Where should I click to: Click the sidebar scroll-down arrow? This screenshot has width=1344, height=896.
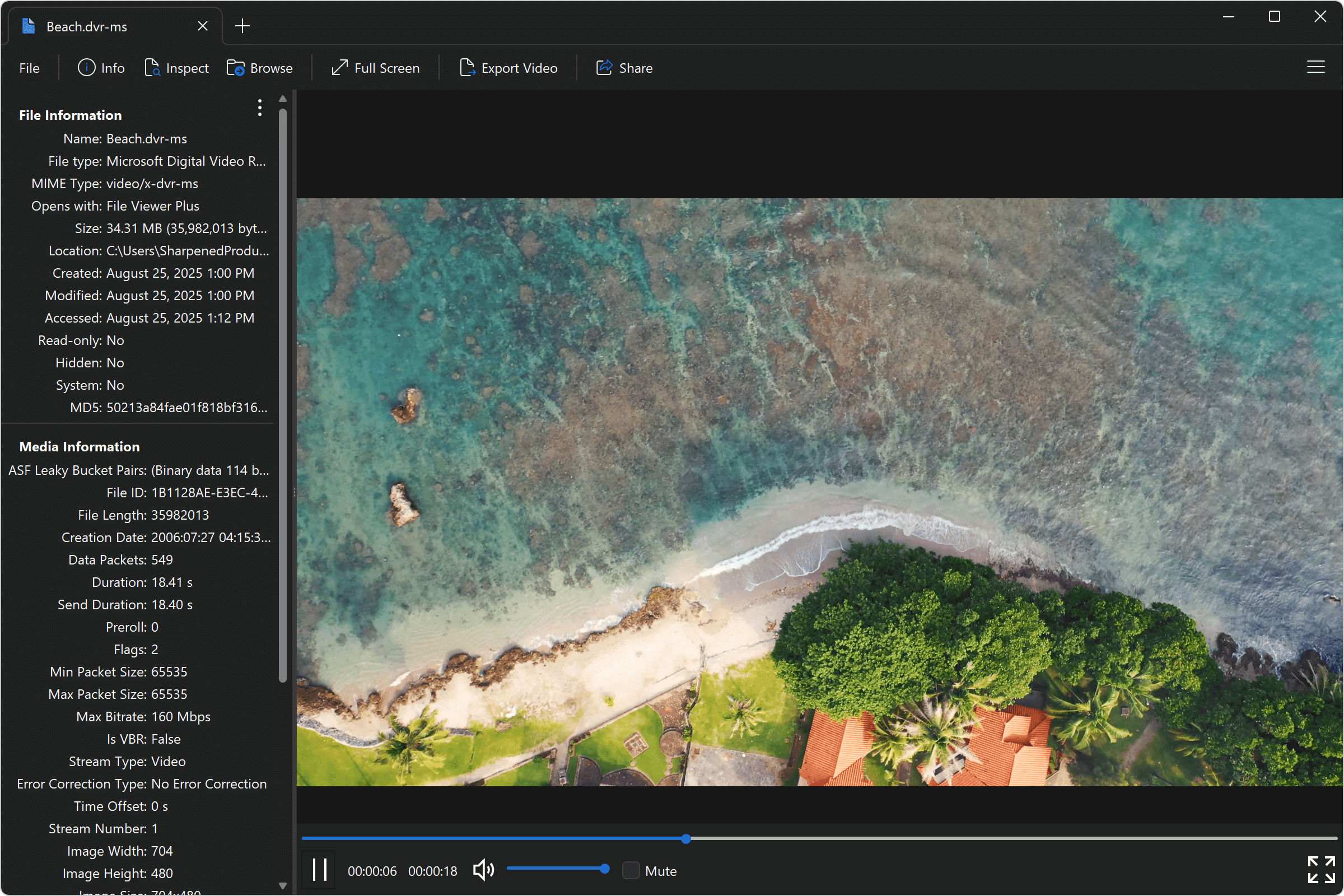[283, 885]
